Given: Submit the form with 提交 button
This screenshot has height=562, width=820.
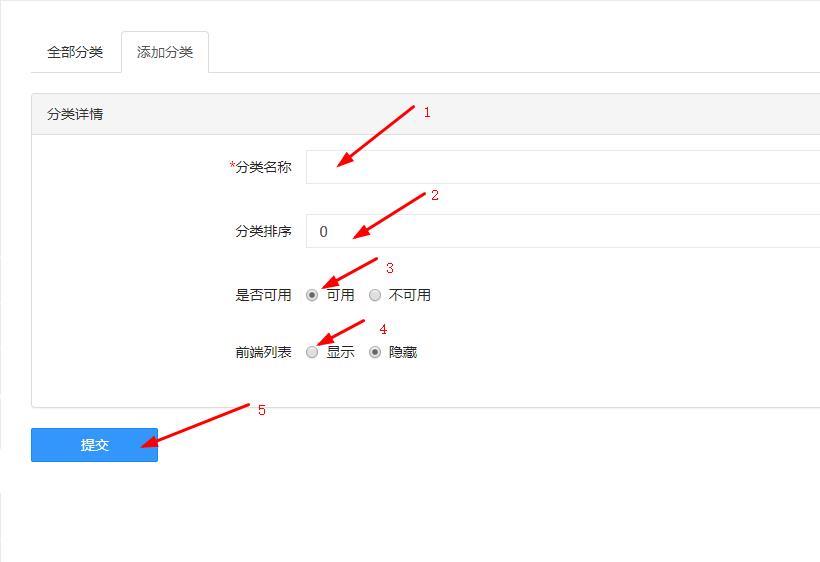Looking at the screenshot, I should click(94, 445).
